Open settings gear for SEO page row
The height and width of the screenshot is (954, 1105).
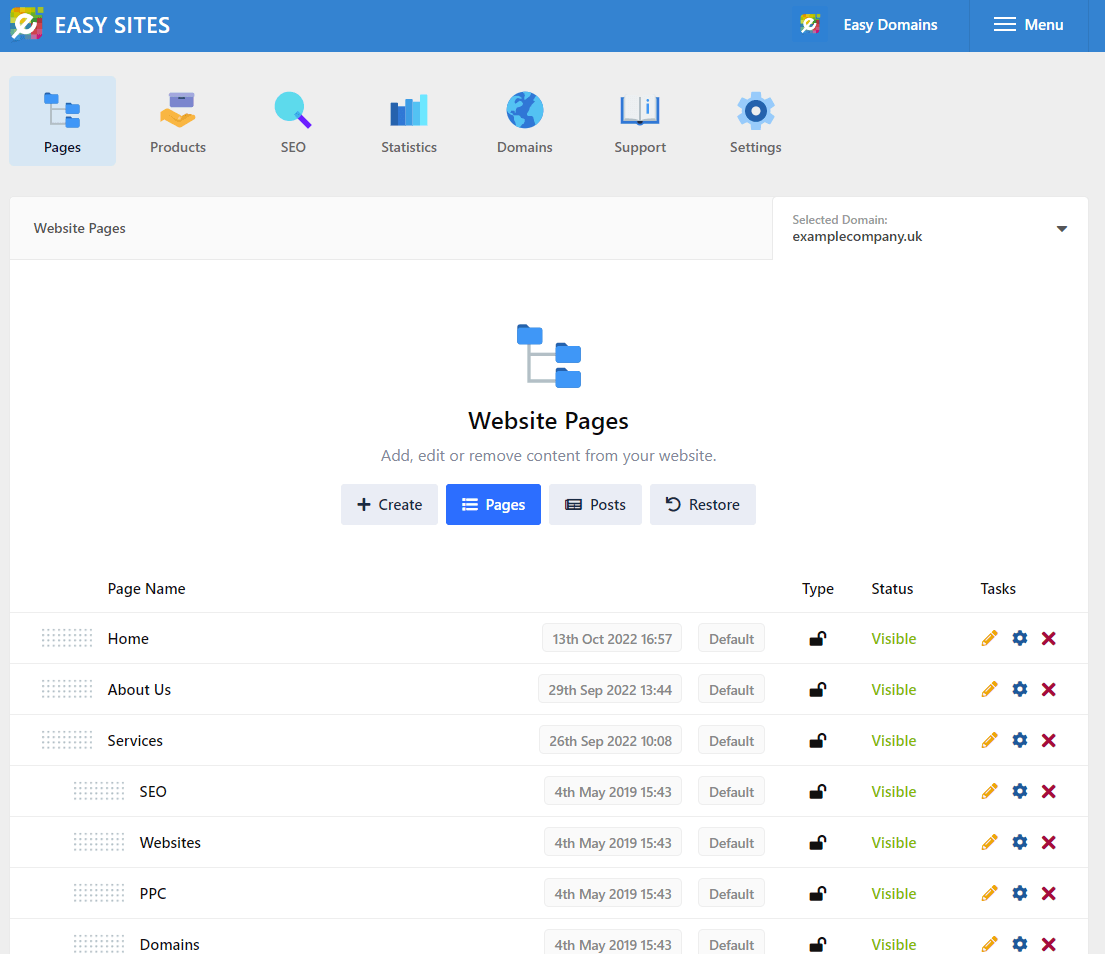point(1020,791)
